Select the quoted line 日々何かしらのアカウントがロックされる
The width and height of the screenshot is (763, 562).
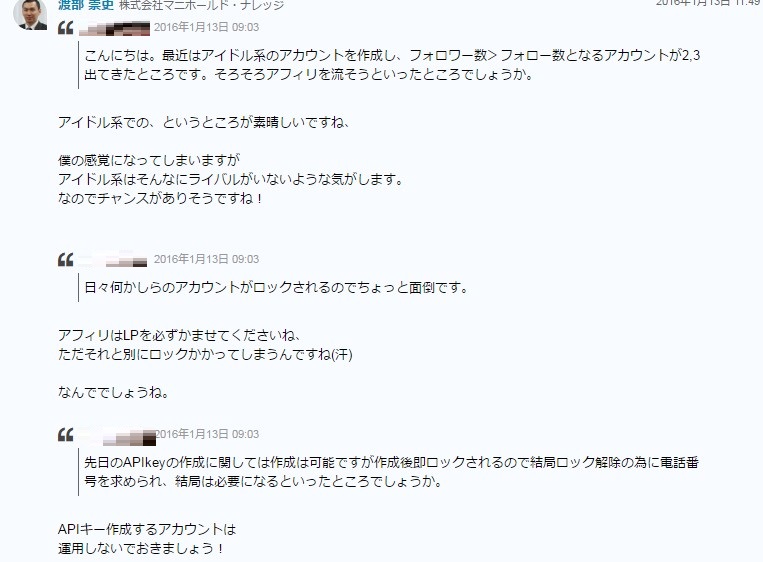[276, 288]
